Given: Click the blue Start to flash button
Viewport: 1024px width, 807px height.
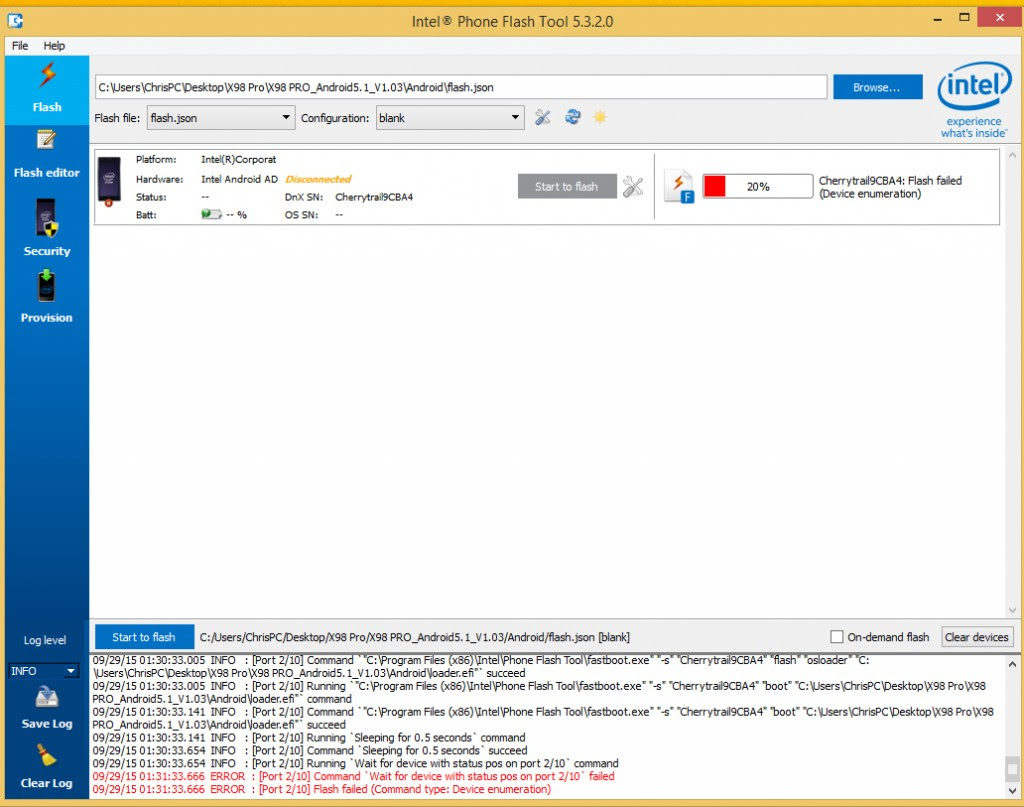Looking at the screenshot, I should coord(144,637).
